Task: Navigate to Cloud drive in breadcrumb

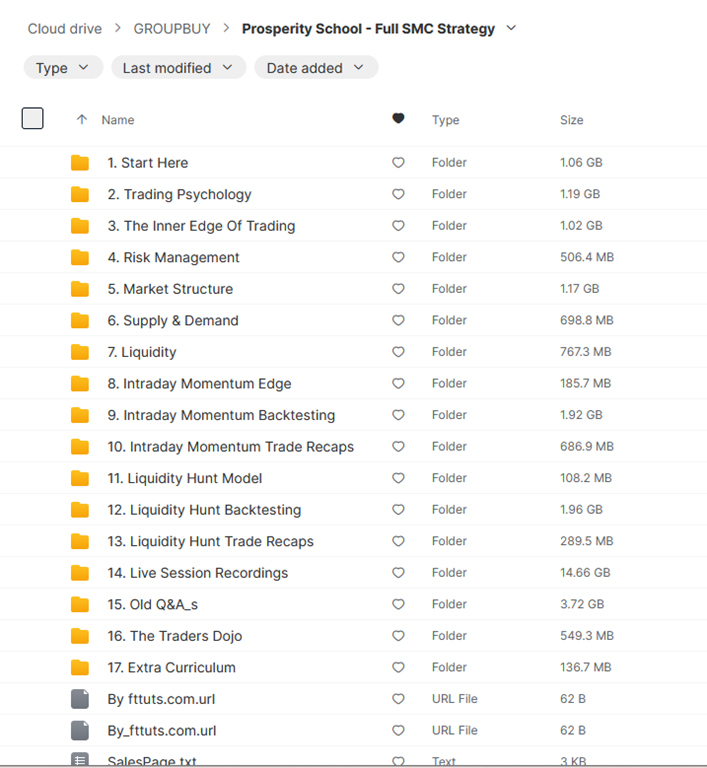Action: [64, 29]
